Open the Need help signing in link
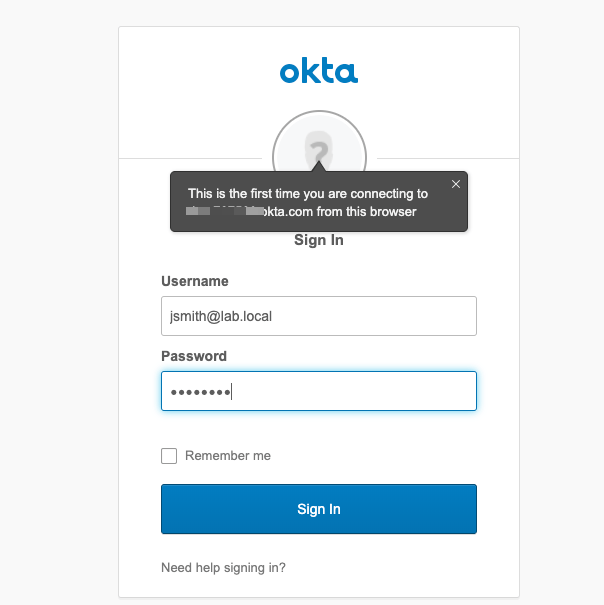The image size is (604, 605). [x=223, y=568]
